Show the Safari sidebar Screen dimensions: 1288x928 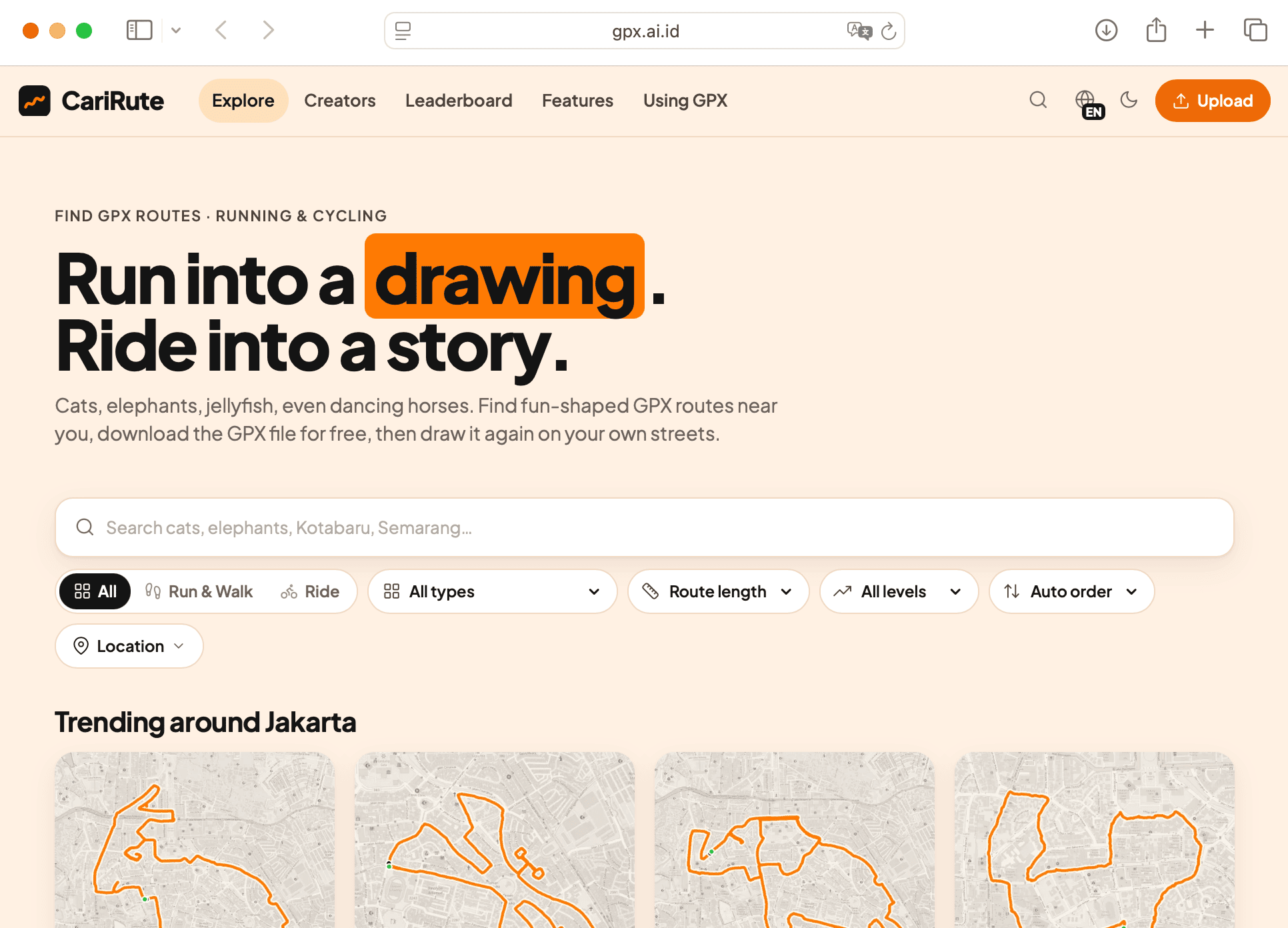pyautogui.click(x=139, y=30)
